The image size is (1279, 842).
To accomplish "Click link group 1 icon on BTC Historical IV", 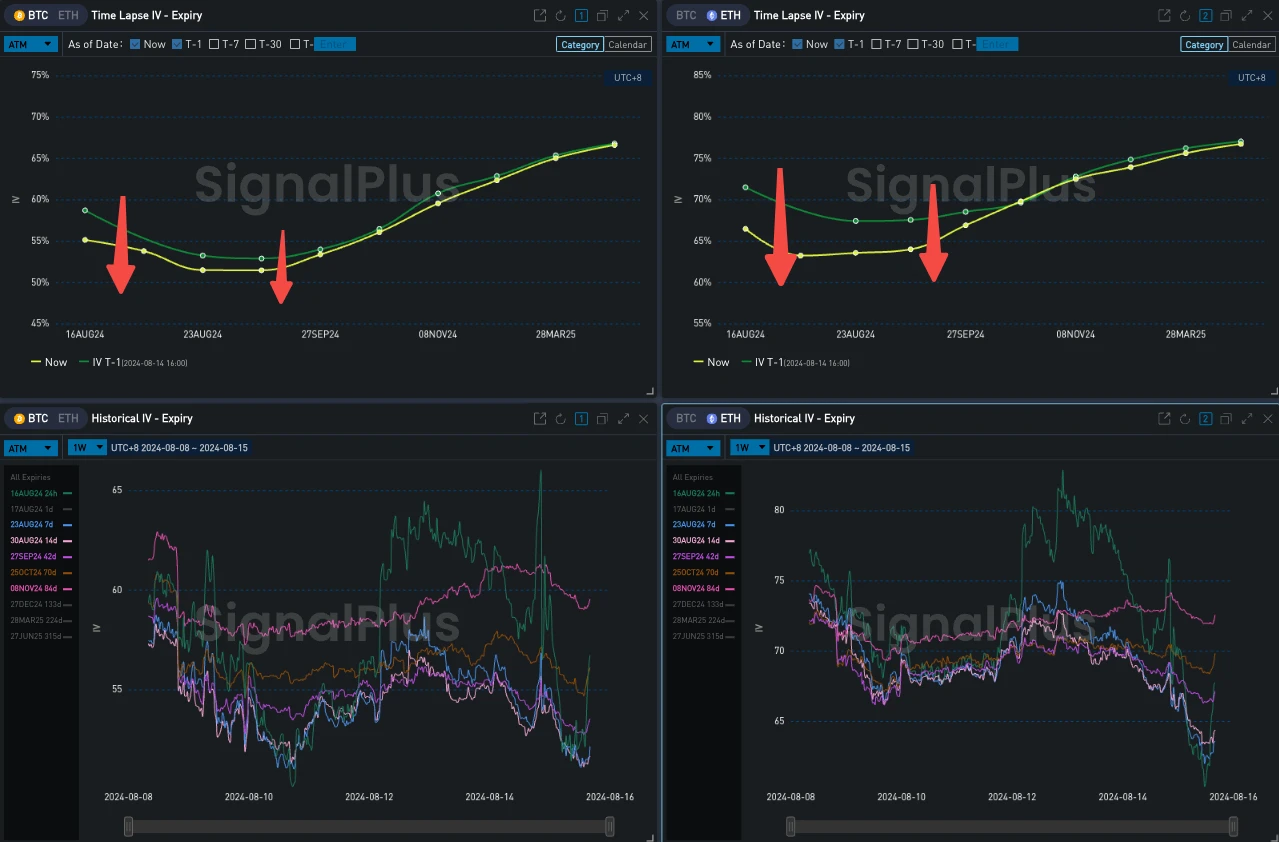I will (581, 419).
